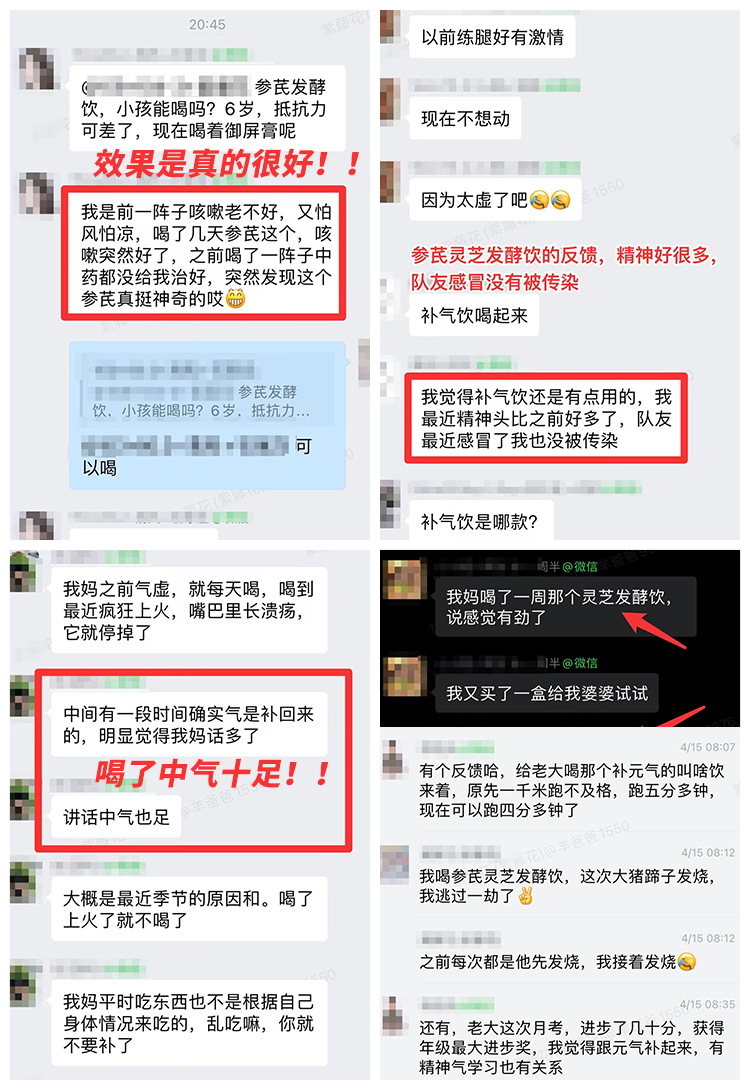Select the 补气饮喝起来 message bubble

474,316
